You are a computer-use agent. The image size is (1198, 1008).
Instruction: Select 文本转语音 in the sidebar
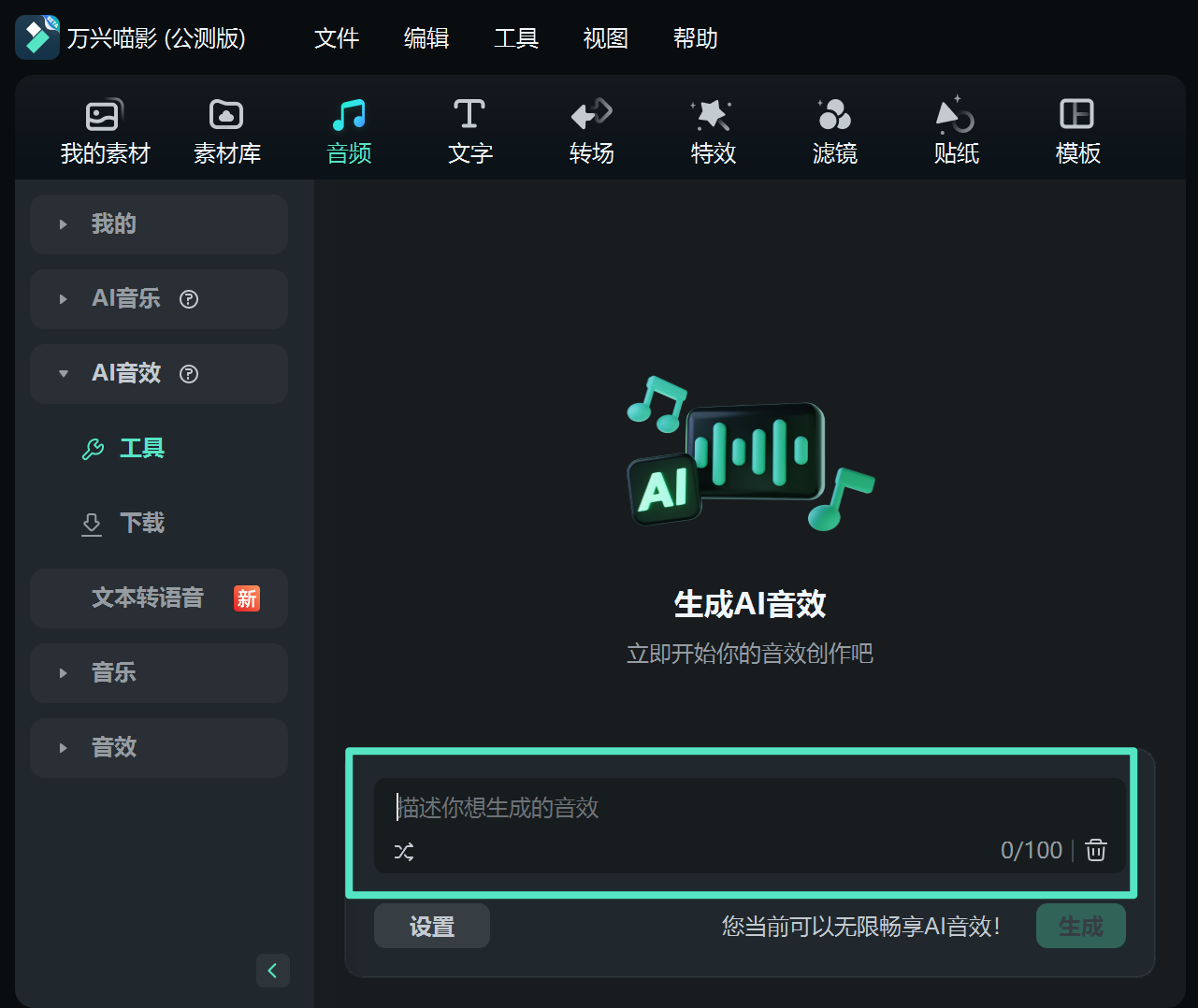[146, 598]
